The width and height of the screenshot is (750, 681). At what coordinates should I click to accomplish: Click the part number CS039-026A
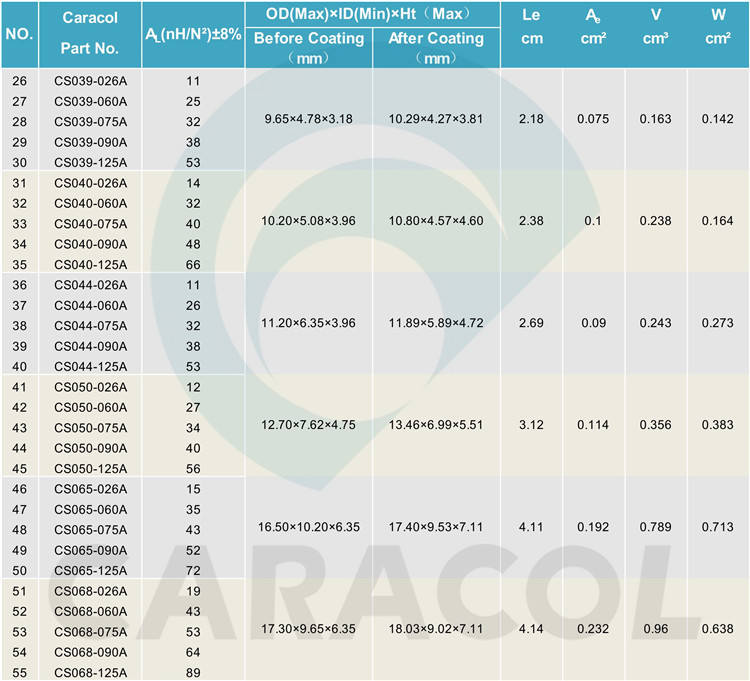(90, 81)
